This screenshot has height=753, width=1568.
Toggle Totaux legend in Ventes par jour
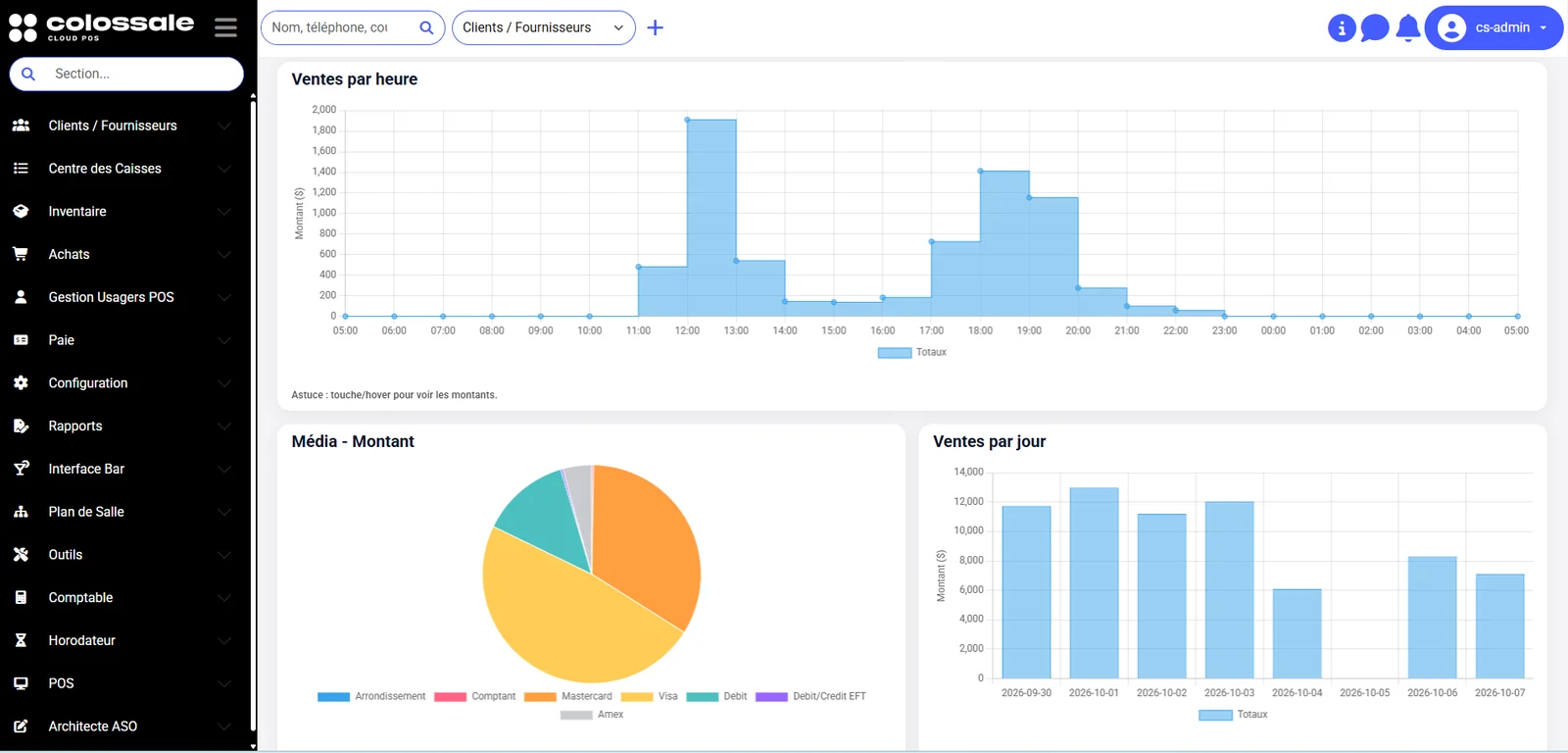tap(1233, 715)
